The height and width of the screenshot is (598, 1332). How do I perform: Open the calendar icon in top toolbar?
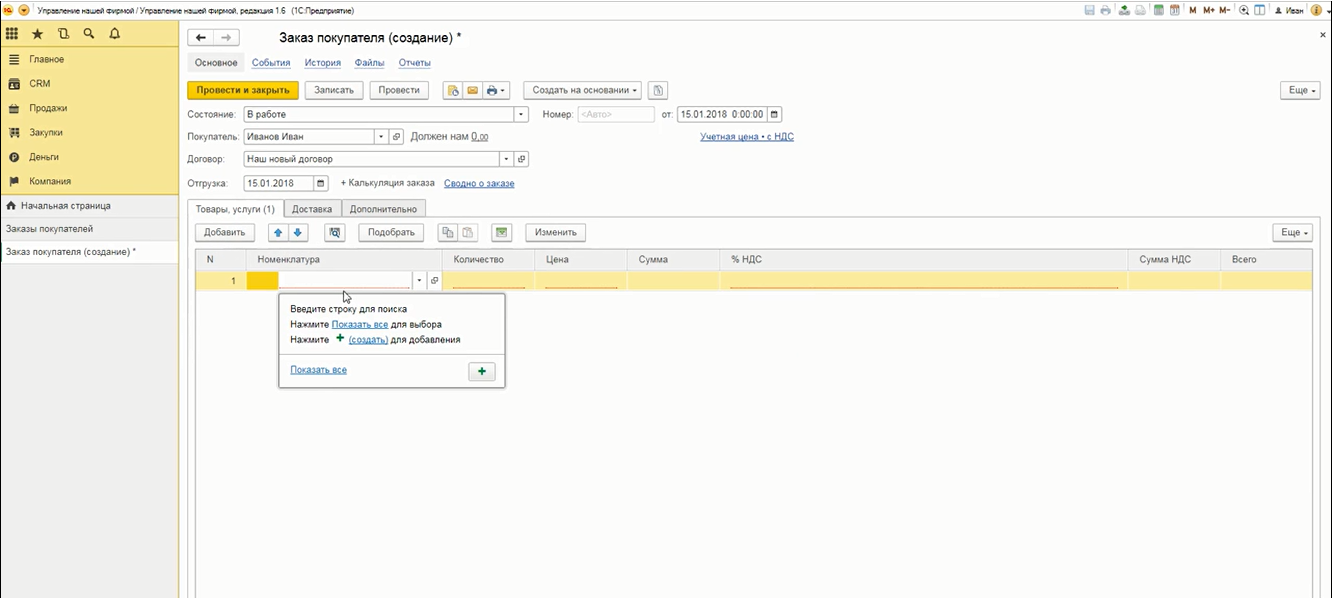1175,10
